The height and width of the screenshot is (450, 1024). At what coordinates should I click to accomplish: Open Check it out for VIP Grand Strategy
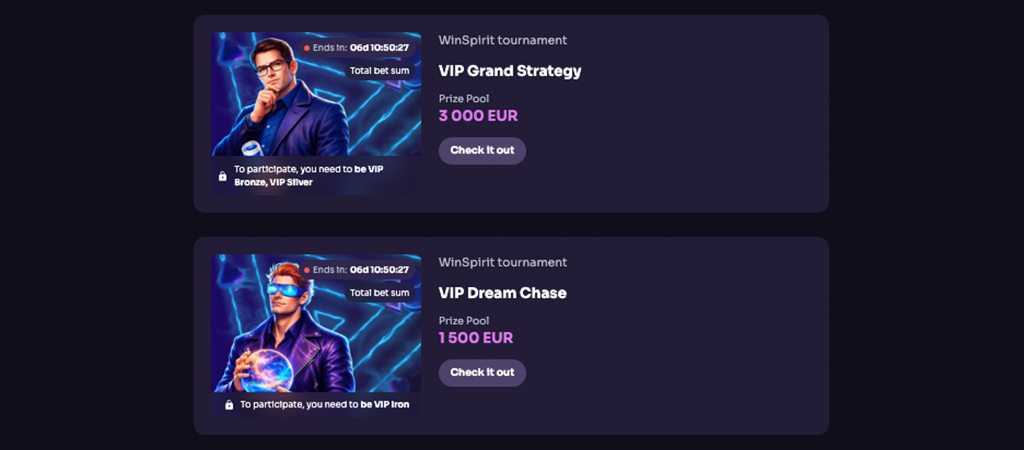tap(482, 150)
